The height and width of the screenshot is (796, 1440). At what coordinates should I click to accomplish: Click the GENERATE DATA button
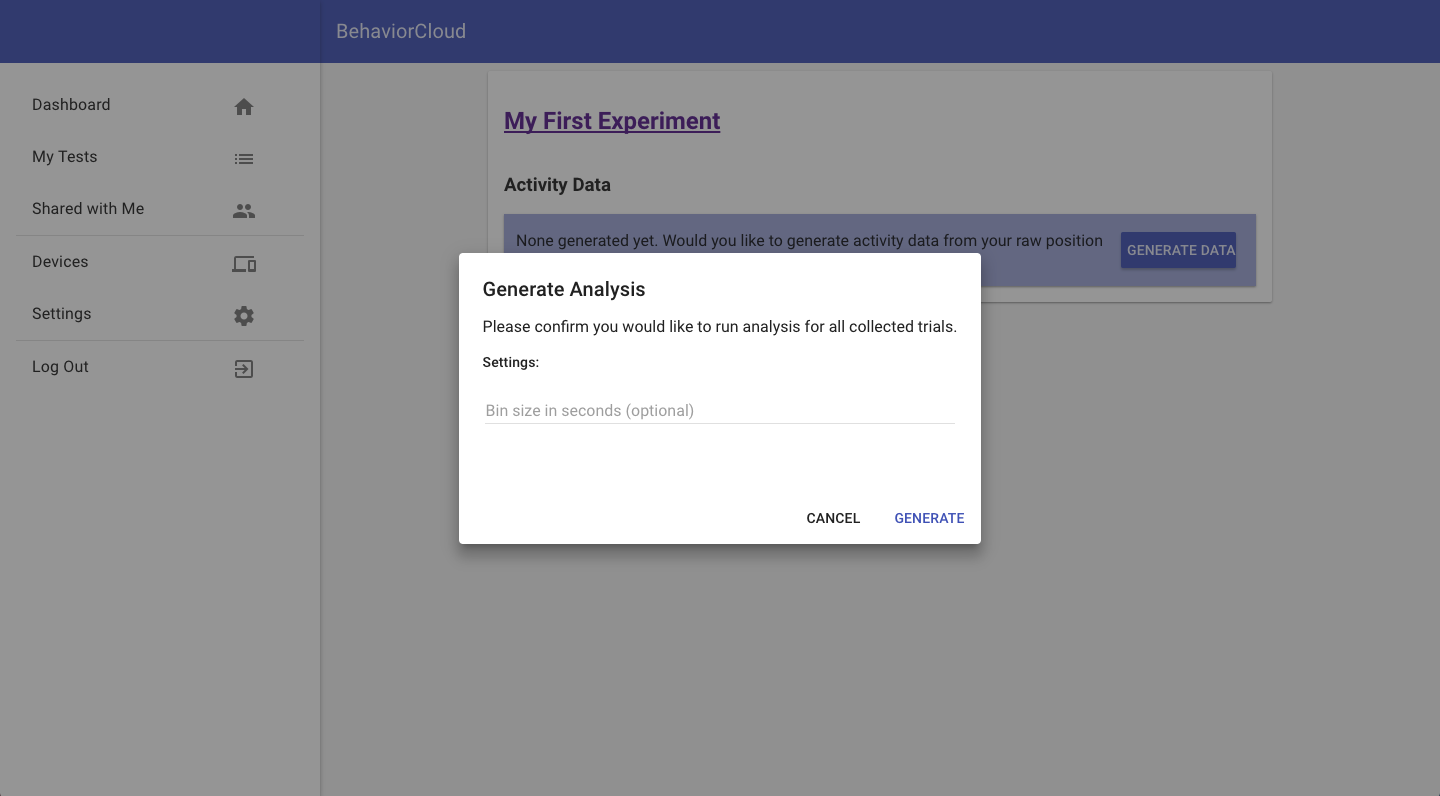(1178, 250)
